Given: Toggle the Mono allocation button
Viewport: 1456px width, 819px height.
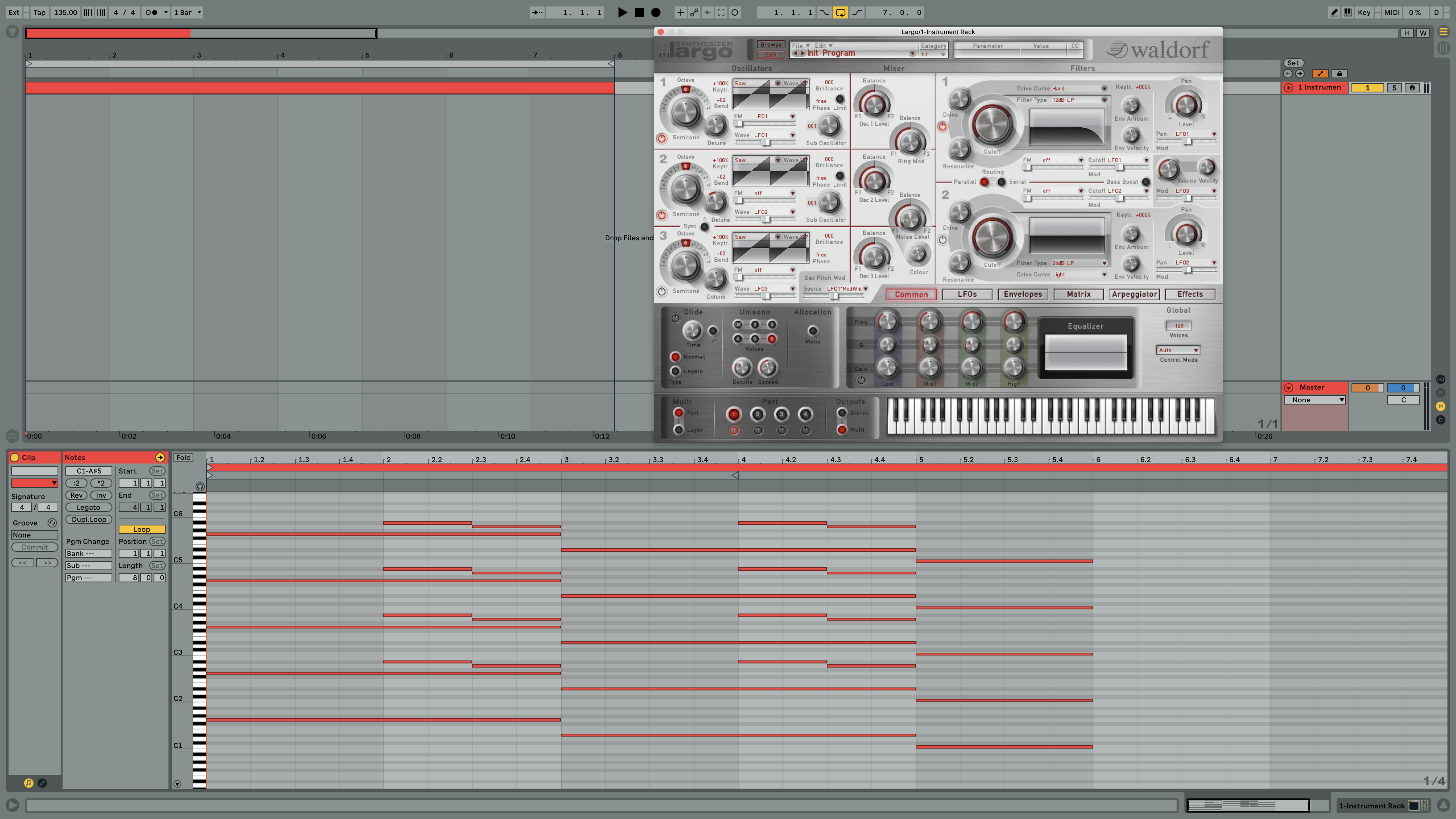Looking at the screenshot, I should click(813, 331).
